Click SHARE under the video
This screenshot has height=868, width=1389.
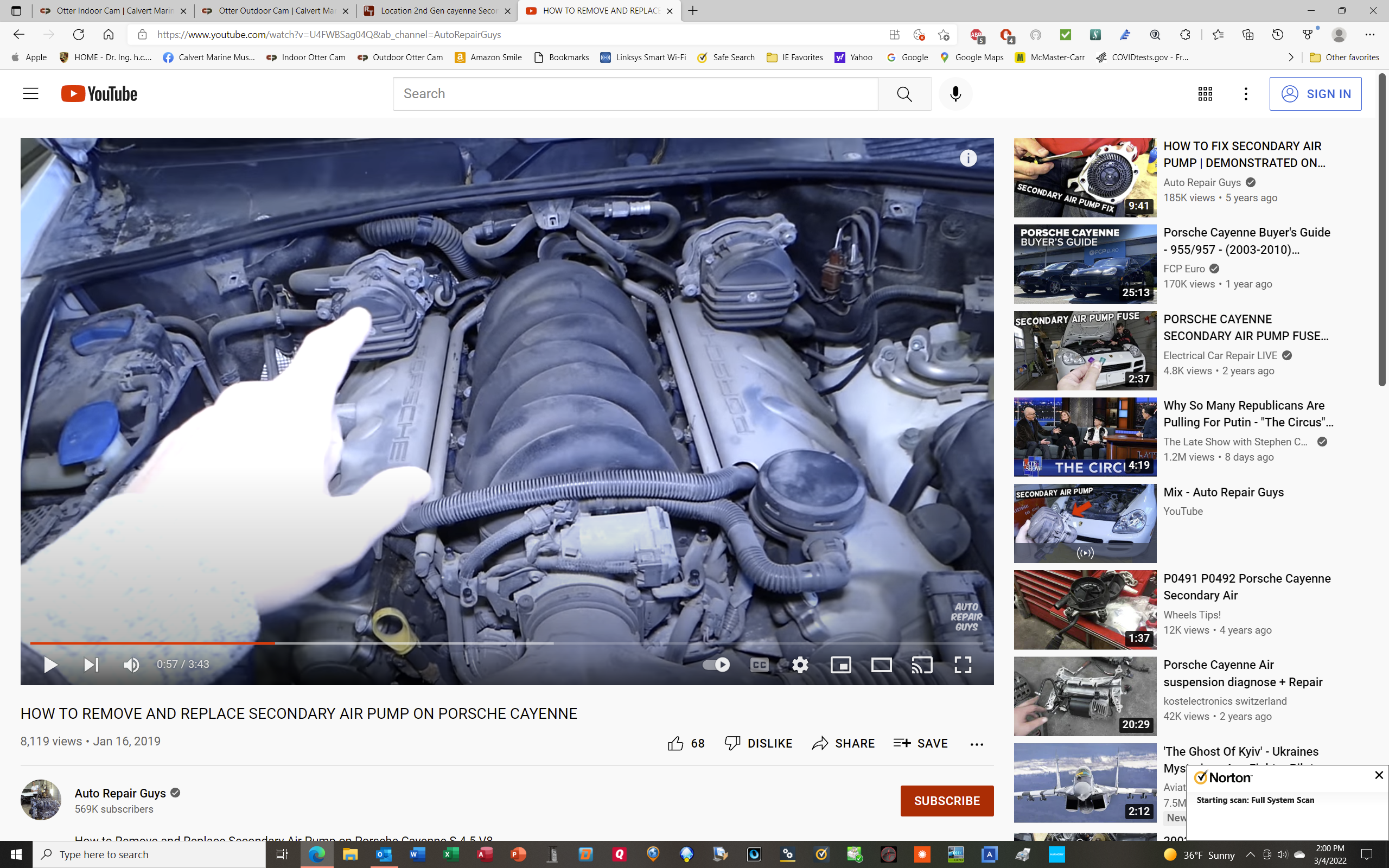(843, 743)
